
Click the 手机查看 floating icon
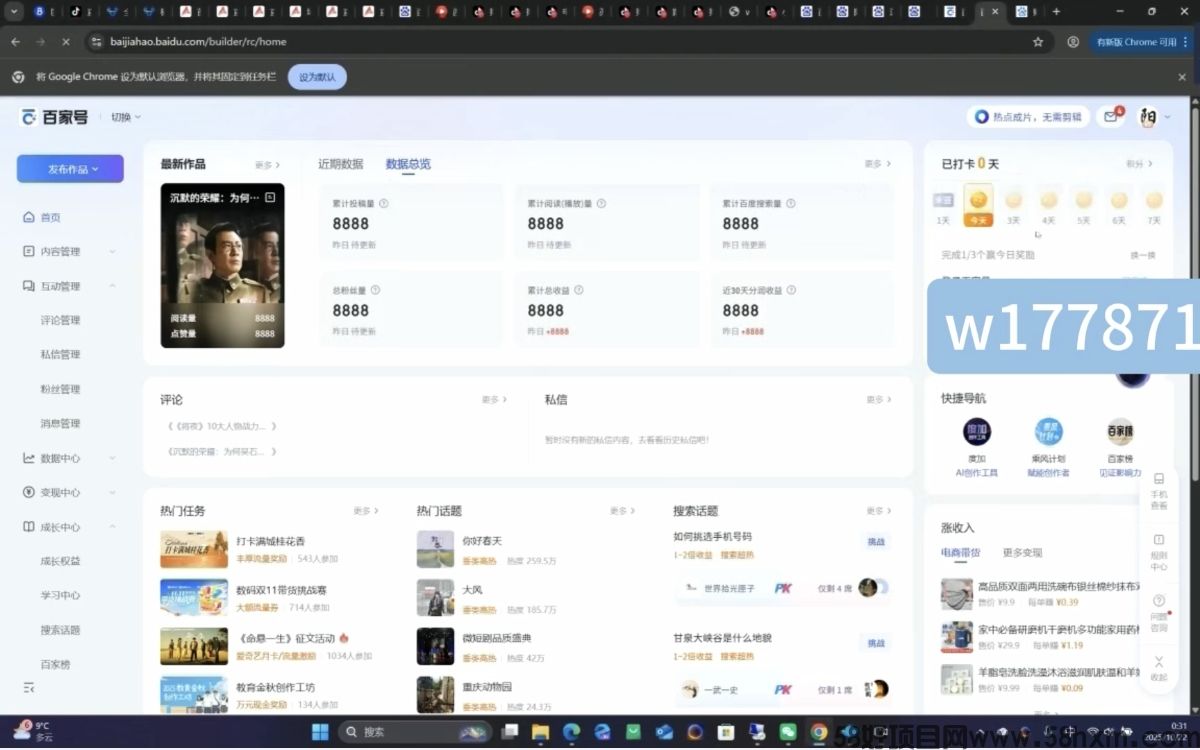coord(1158,490)
